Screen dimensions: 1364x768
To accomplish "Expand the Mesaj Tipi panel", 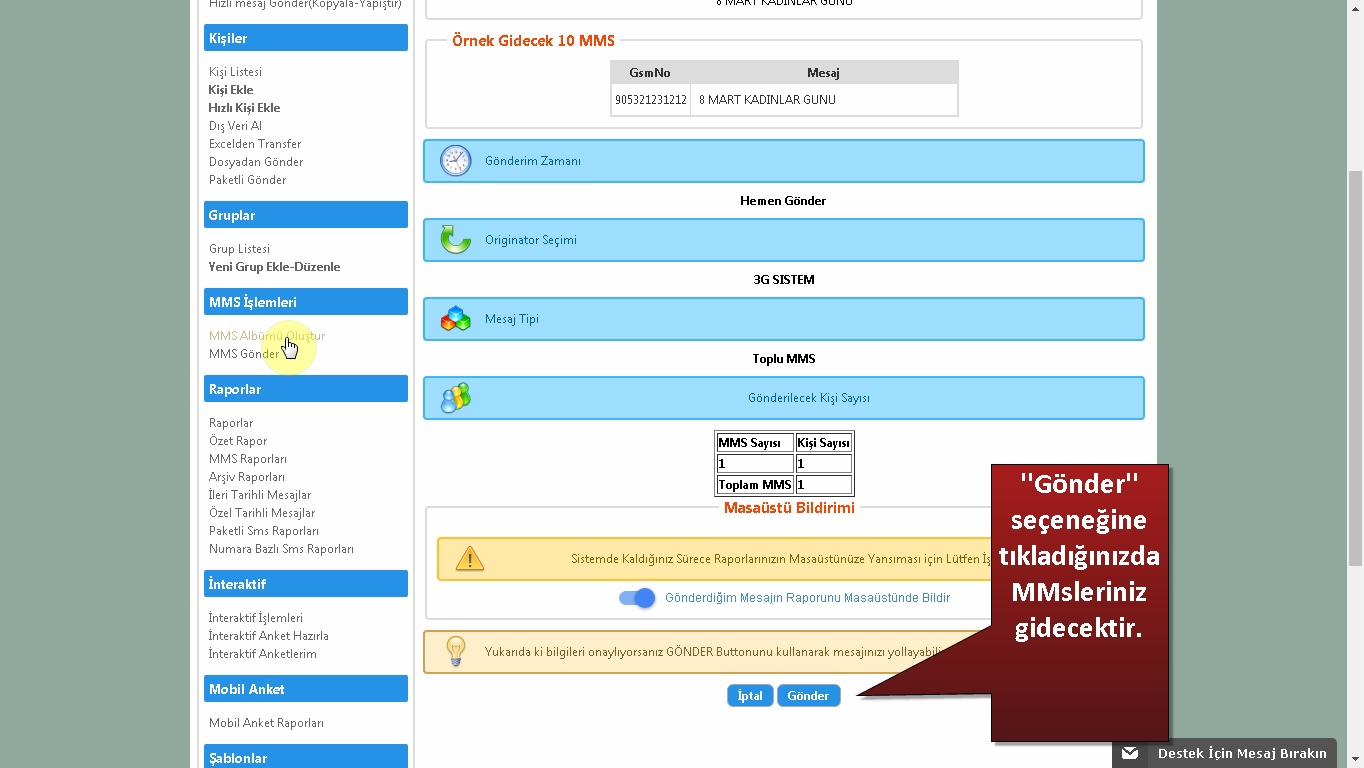I will point(512,319).
